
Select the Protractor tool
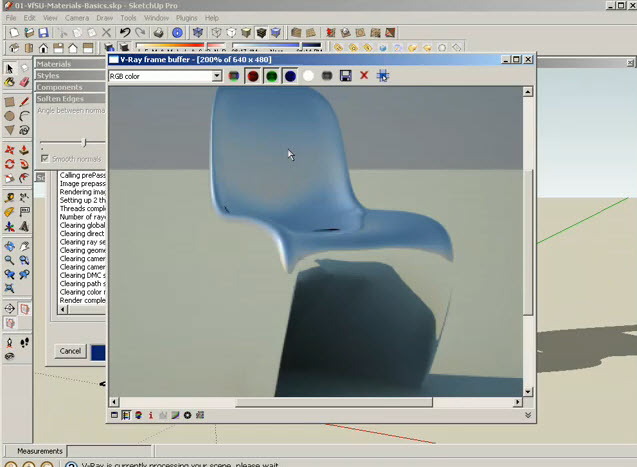(24, 198)
